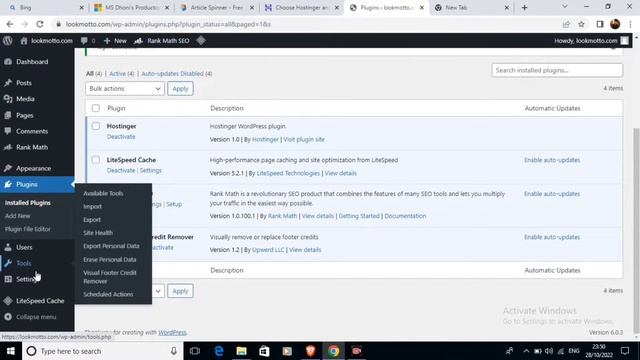
Task: Open a new browser tab with plus
Action: 524,8
